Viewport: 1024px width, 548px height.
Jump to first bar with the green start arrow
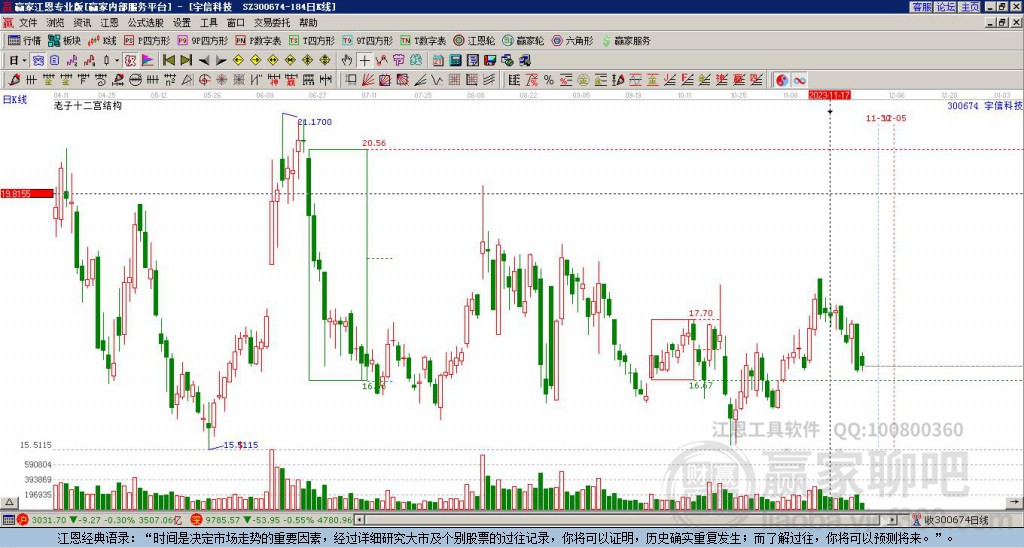[168, 61]
